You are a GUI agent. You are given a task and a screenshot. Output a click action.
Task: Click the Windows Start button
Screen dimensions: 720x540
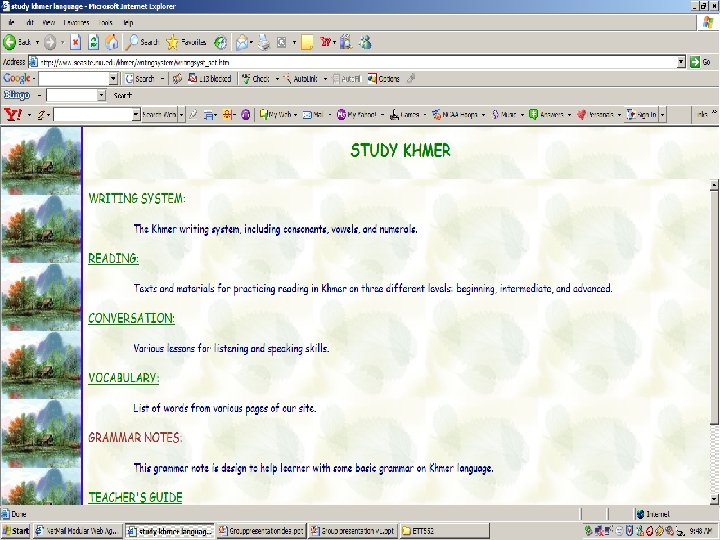point(16,531)
